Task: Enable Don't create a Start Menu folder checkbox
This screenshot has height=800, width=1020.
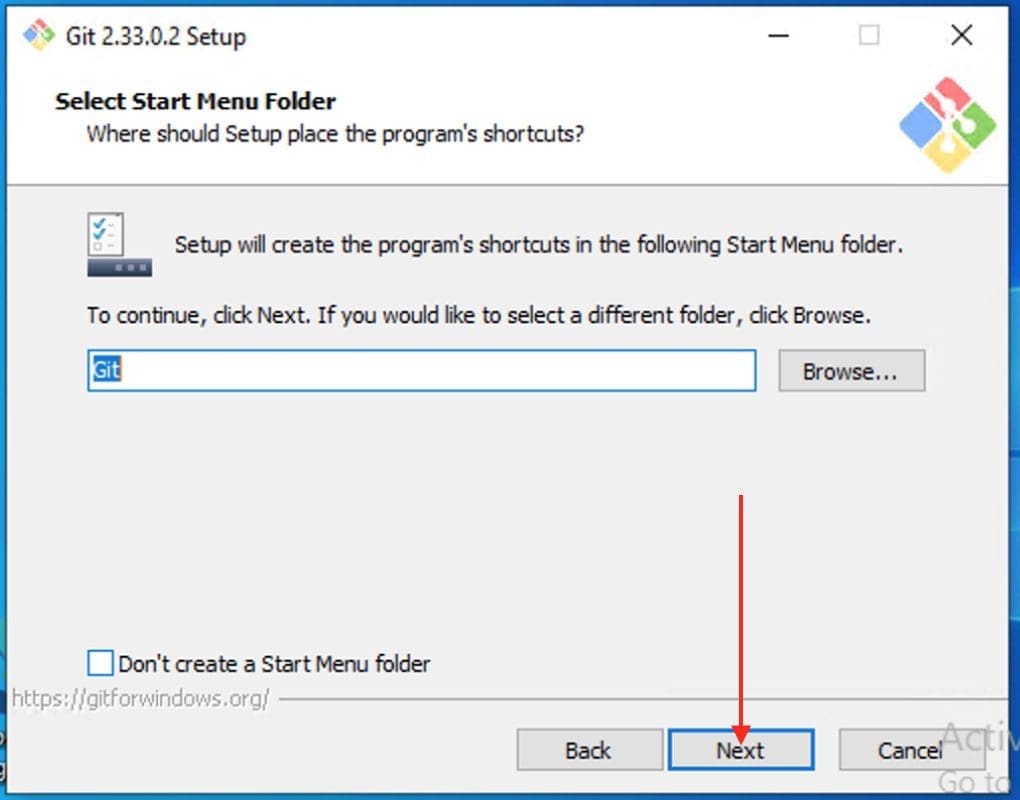Action: coord(100,663)
